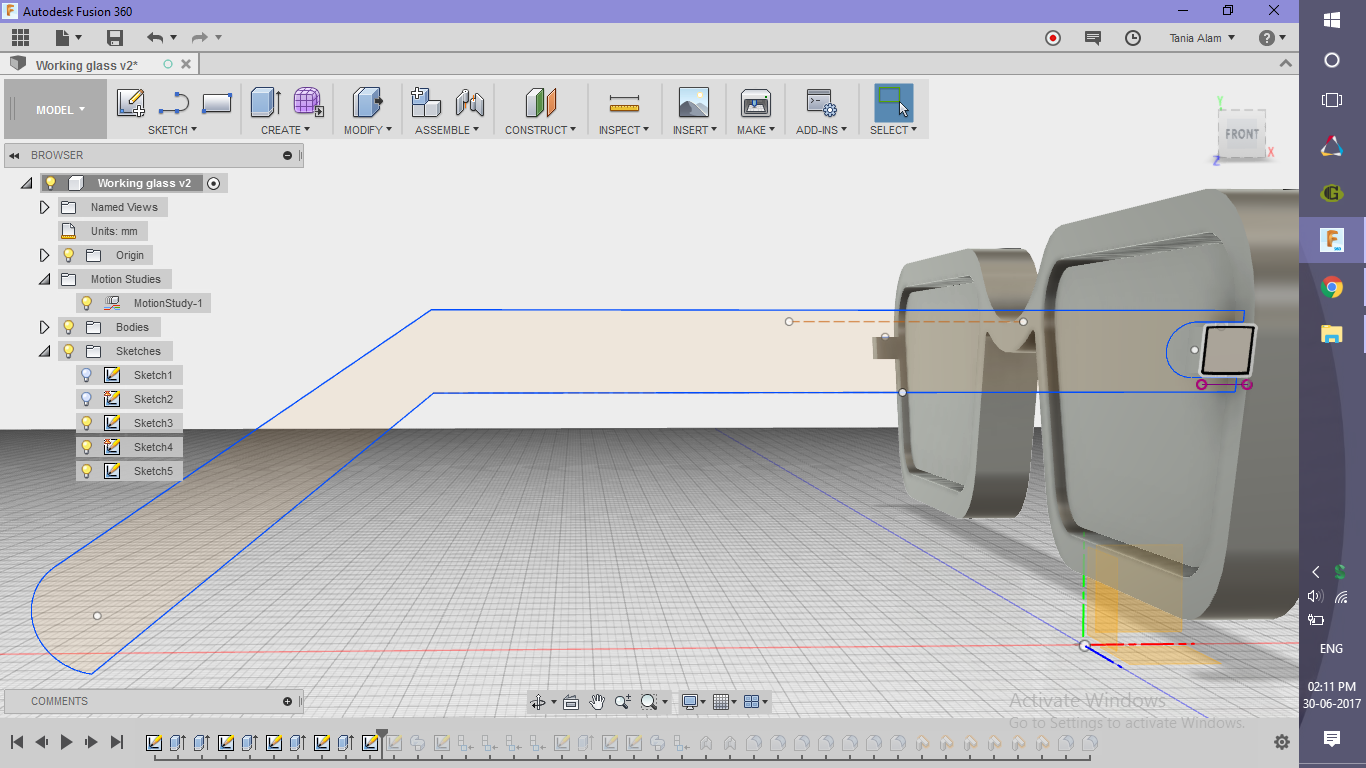Image resolution: width=1366 pixels, height=768 pixels.
Task: Jump to timeline beginning
Action: (17, 742)
